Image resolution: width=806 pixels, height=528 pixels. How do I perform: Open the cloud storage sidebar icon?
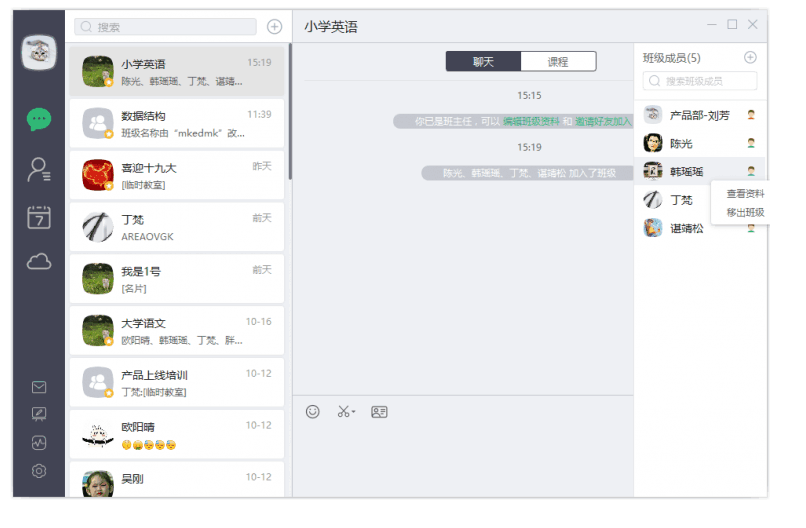[x=39, y=262]
